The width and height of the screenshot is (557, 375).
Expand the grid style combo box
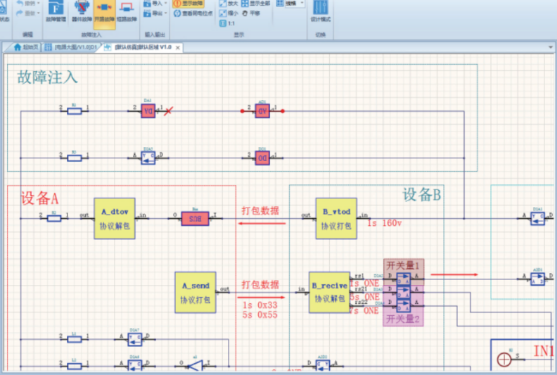click(x=290, y=4)
